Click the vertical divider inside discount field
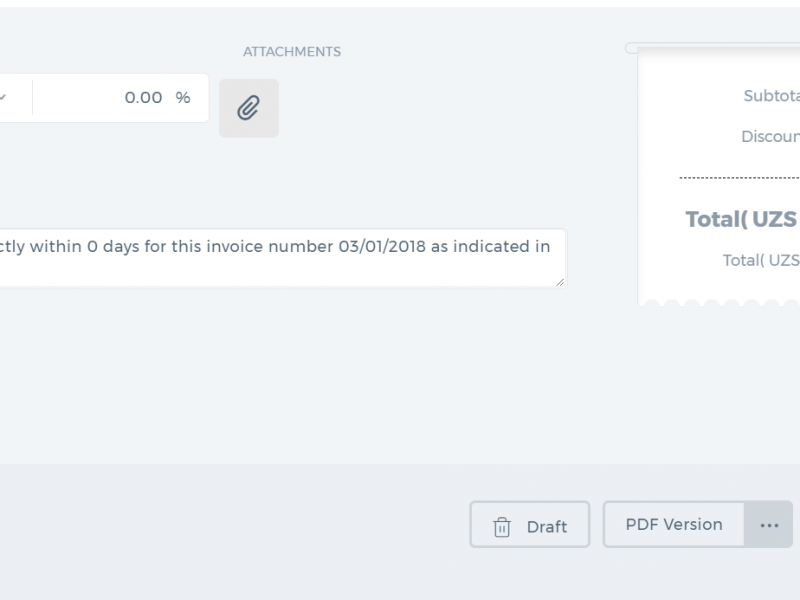Screen dimensions: 800x600 33,97
